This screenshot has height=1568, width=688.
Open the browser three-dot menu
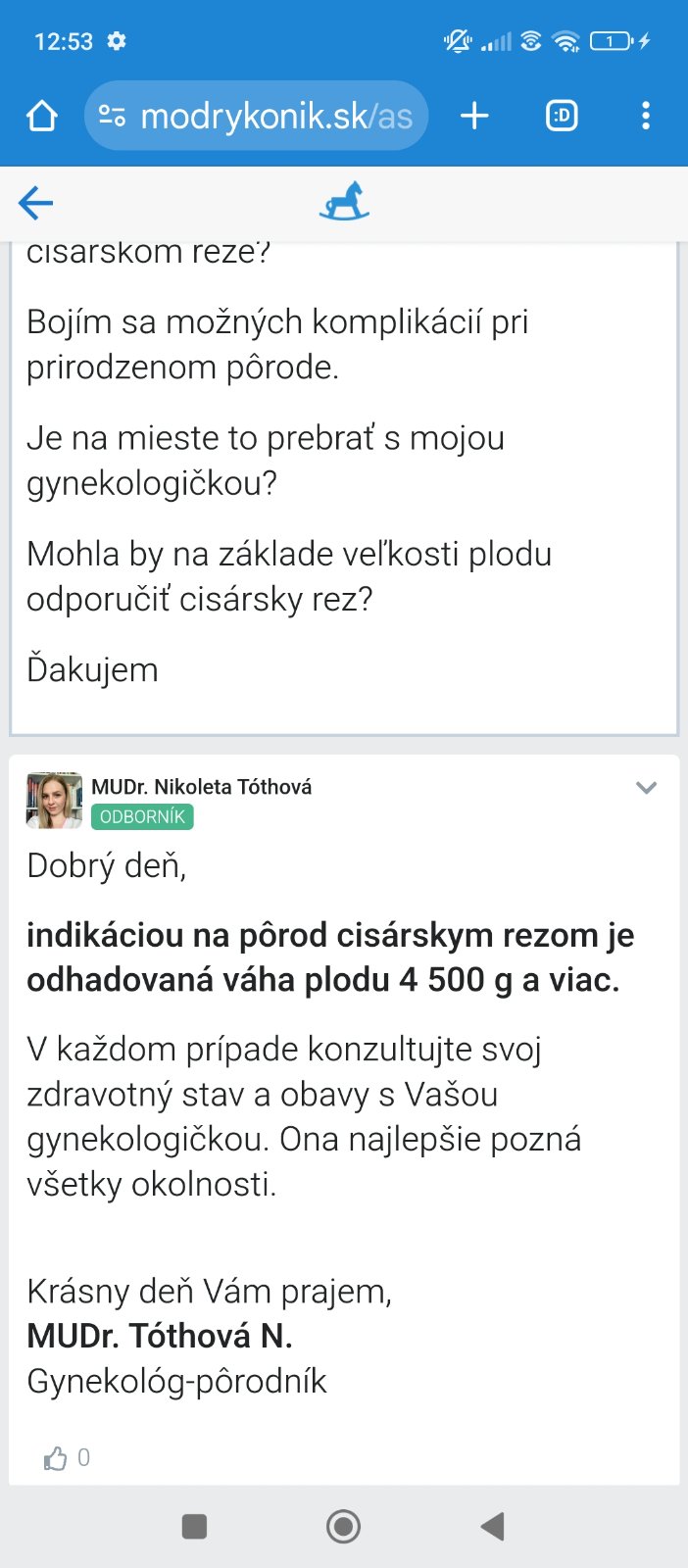pos(645,117)
